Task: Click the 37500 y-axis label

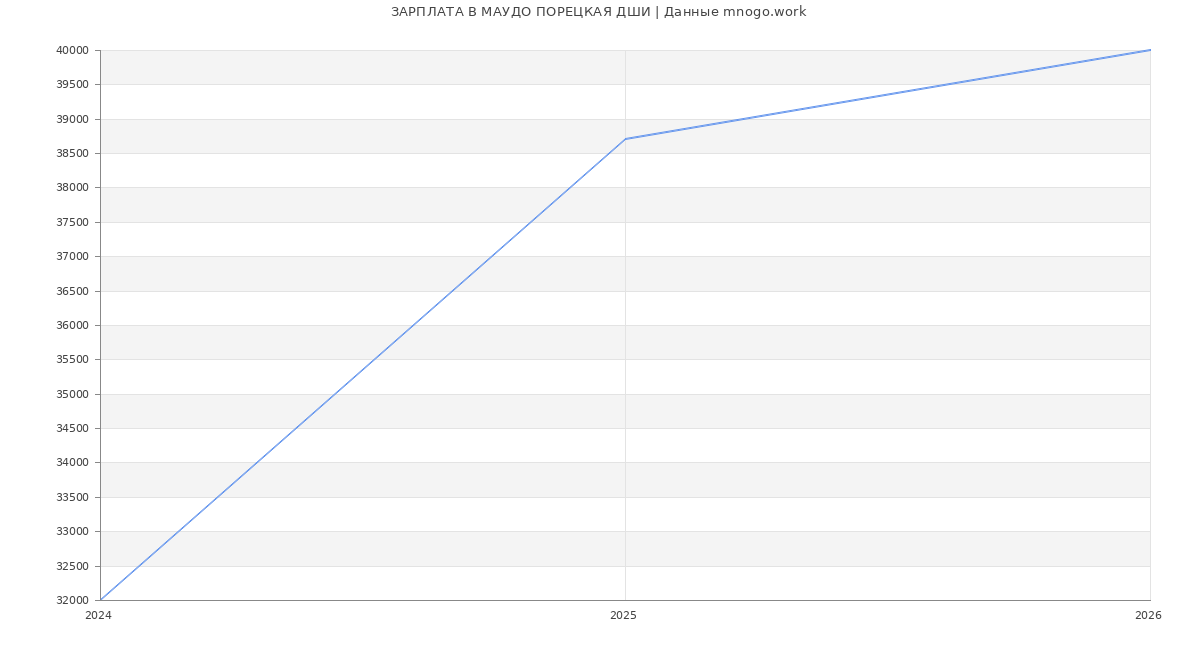Action: 73,223
